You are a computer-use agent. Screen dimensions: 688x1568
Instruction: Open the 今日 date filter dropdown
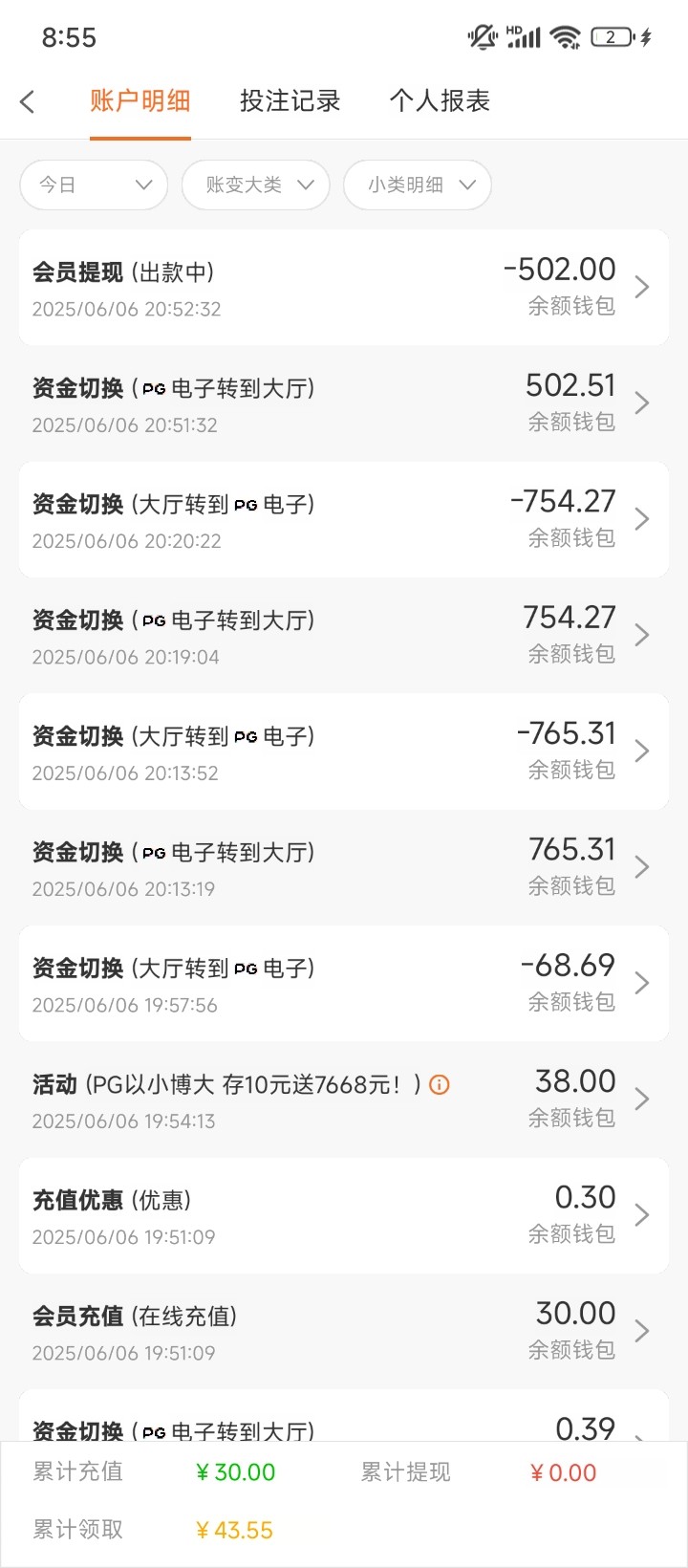tap(94, 185)
